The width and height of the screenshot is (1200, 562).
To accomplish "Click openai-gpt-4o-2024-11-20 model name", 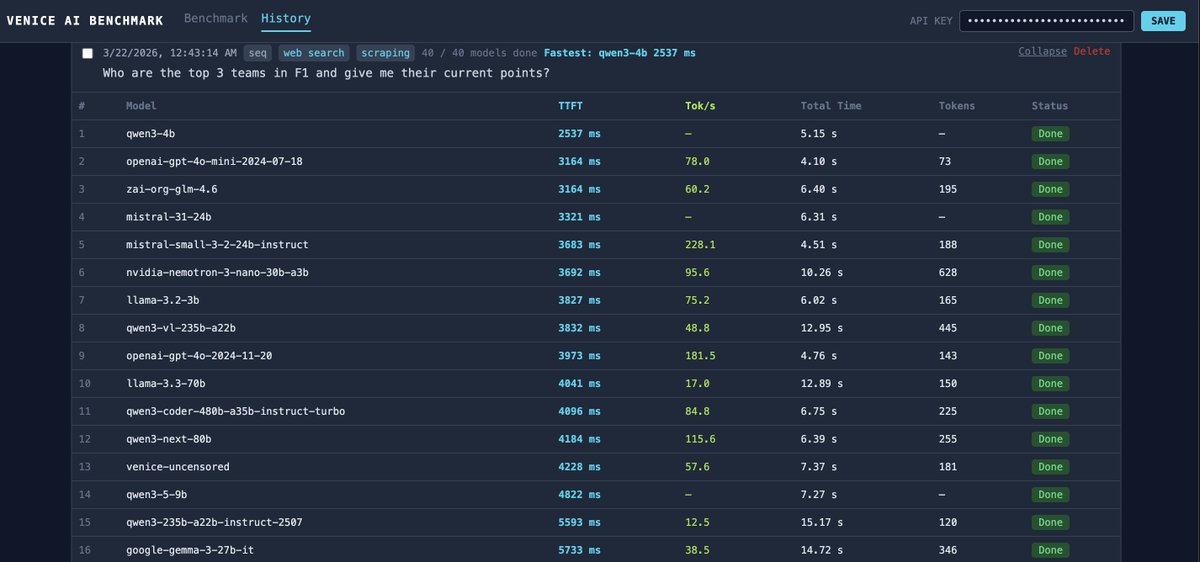I will coord(199,355).
